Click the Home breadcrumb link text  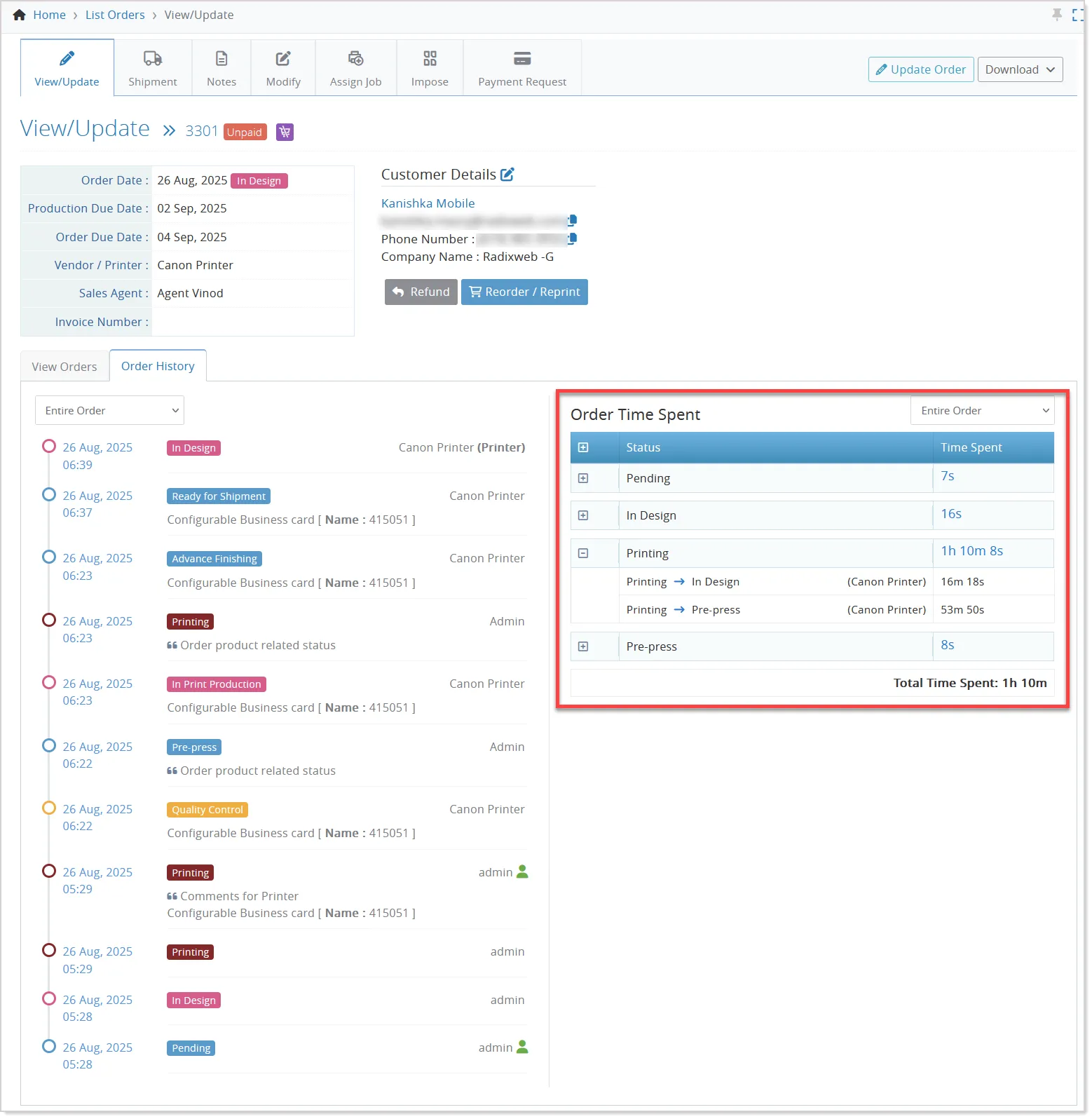[x=49, y=15]
